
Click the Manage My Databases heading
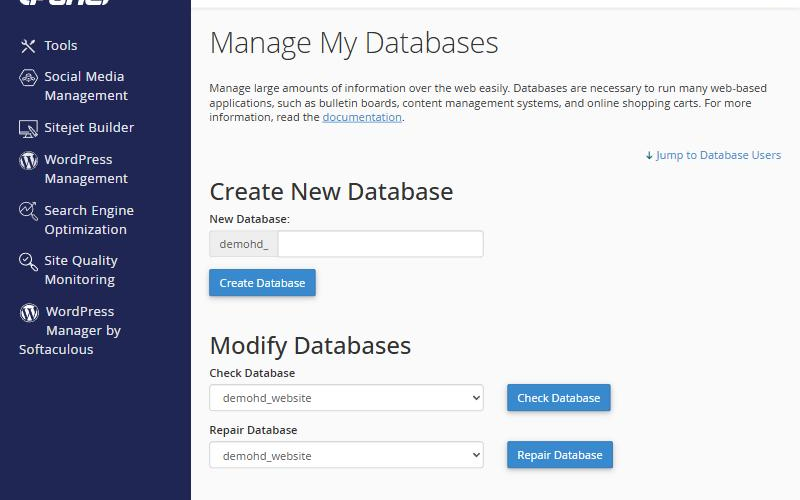354,43
